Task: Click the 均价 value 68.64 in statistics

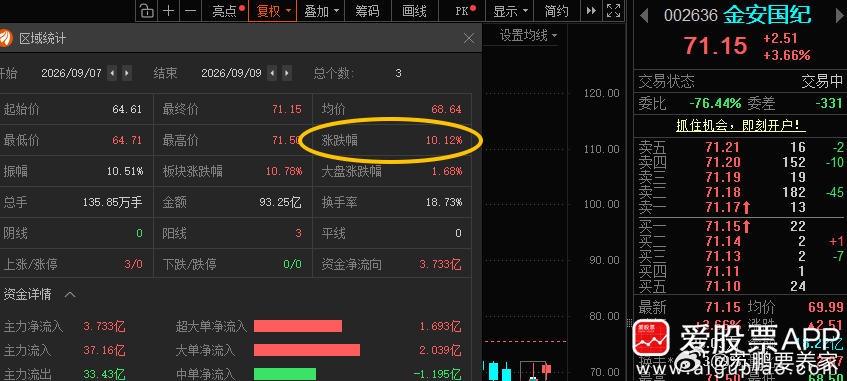Action: point(446,109)
